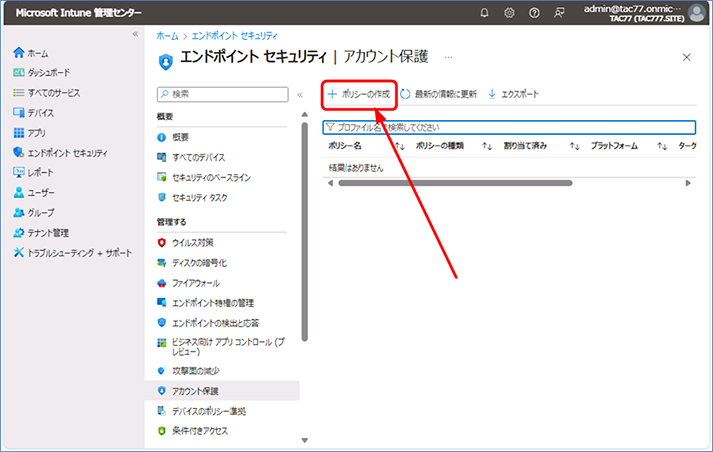Screen dimensions: 713x452
Task: Click the table scroll left arrow
Action: [x=330, y=183]
